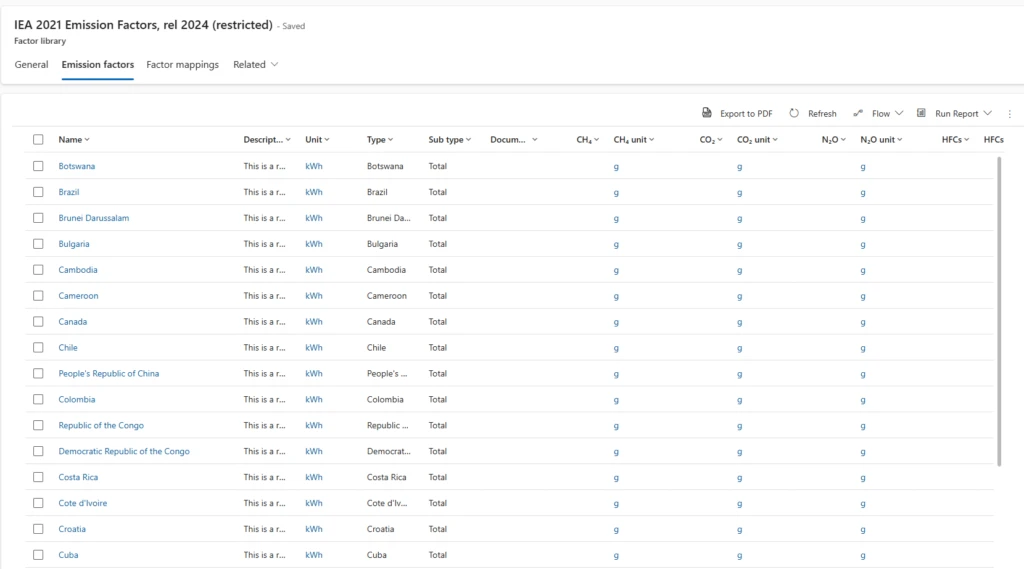Switch to the General tab
This screenshot has width=1024, height=569.
[31, 65]
